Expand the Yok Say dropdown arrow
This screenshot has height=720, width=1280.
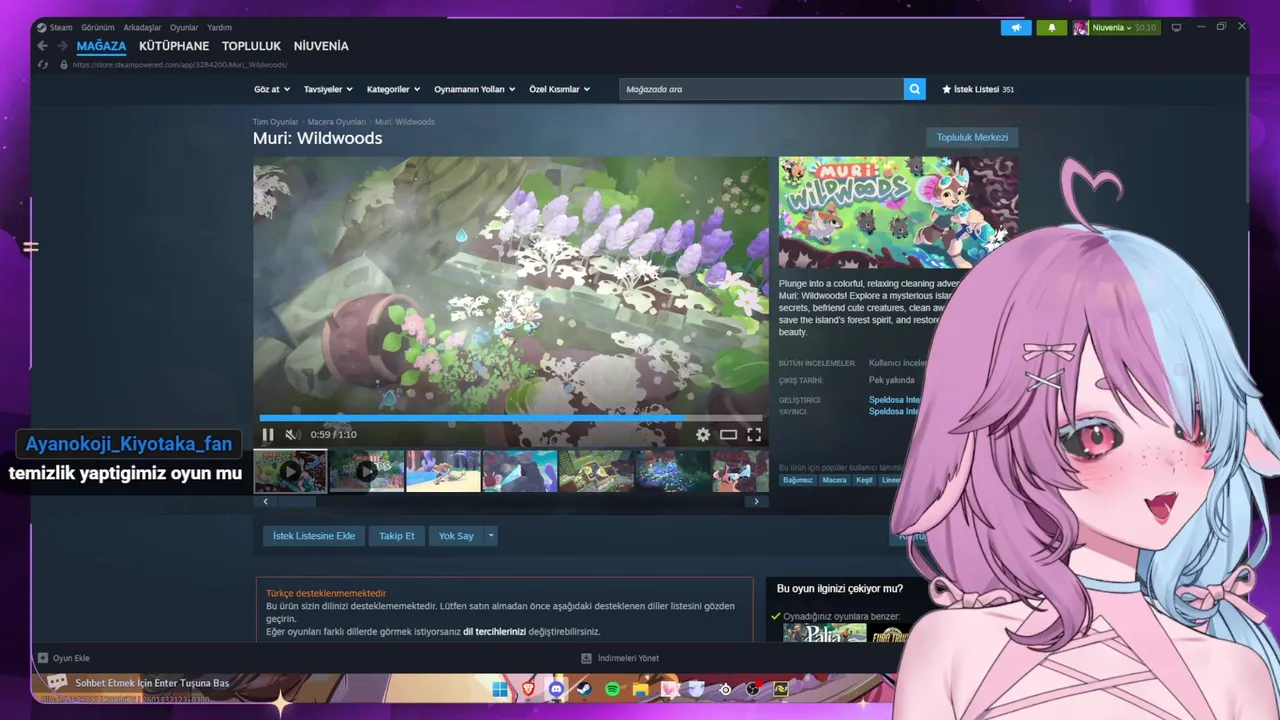click(490, 536)
